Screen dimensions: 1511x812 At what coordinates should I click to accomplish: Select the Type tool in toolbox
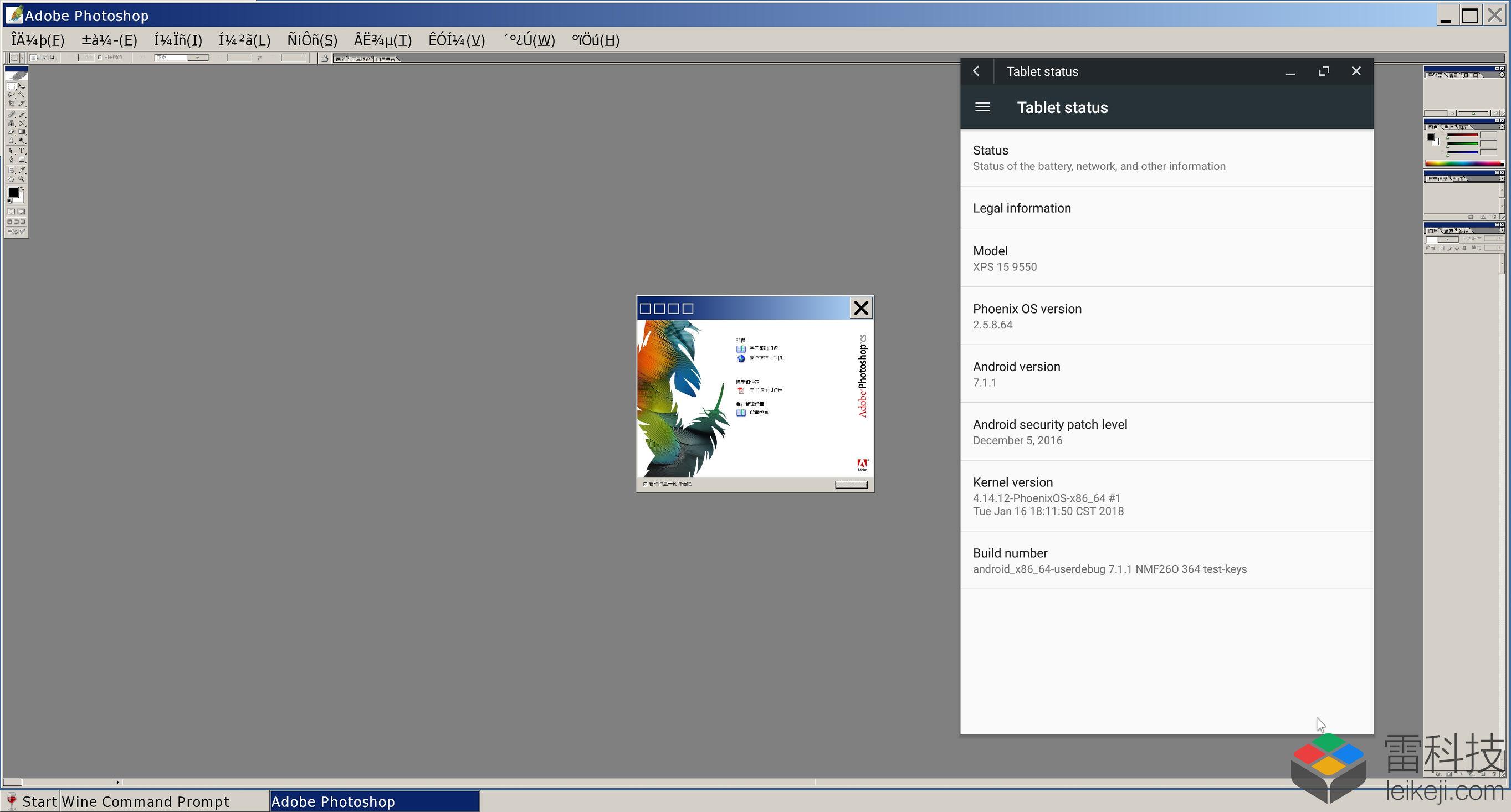tap(22, 151)
